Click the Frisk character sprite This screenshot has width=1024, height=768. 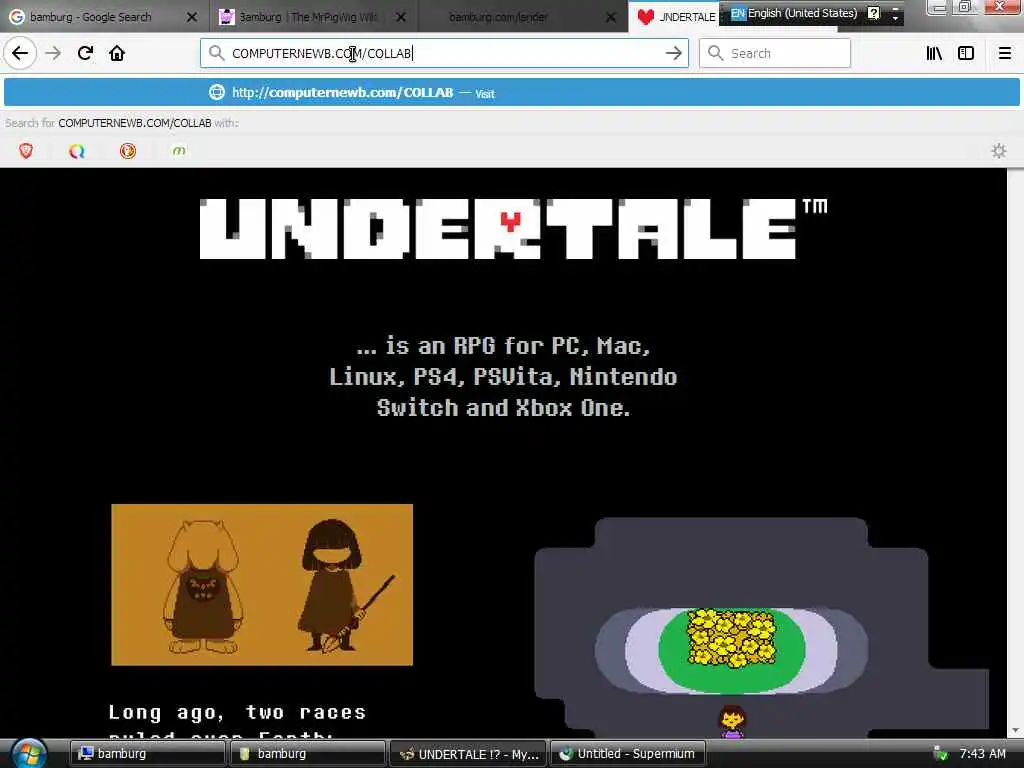[732, 721]
